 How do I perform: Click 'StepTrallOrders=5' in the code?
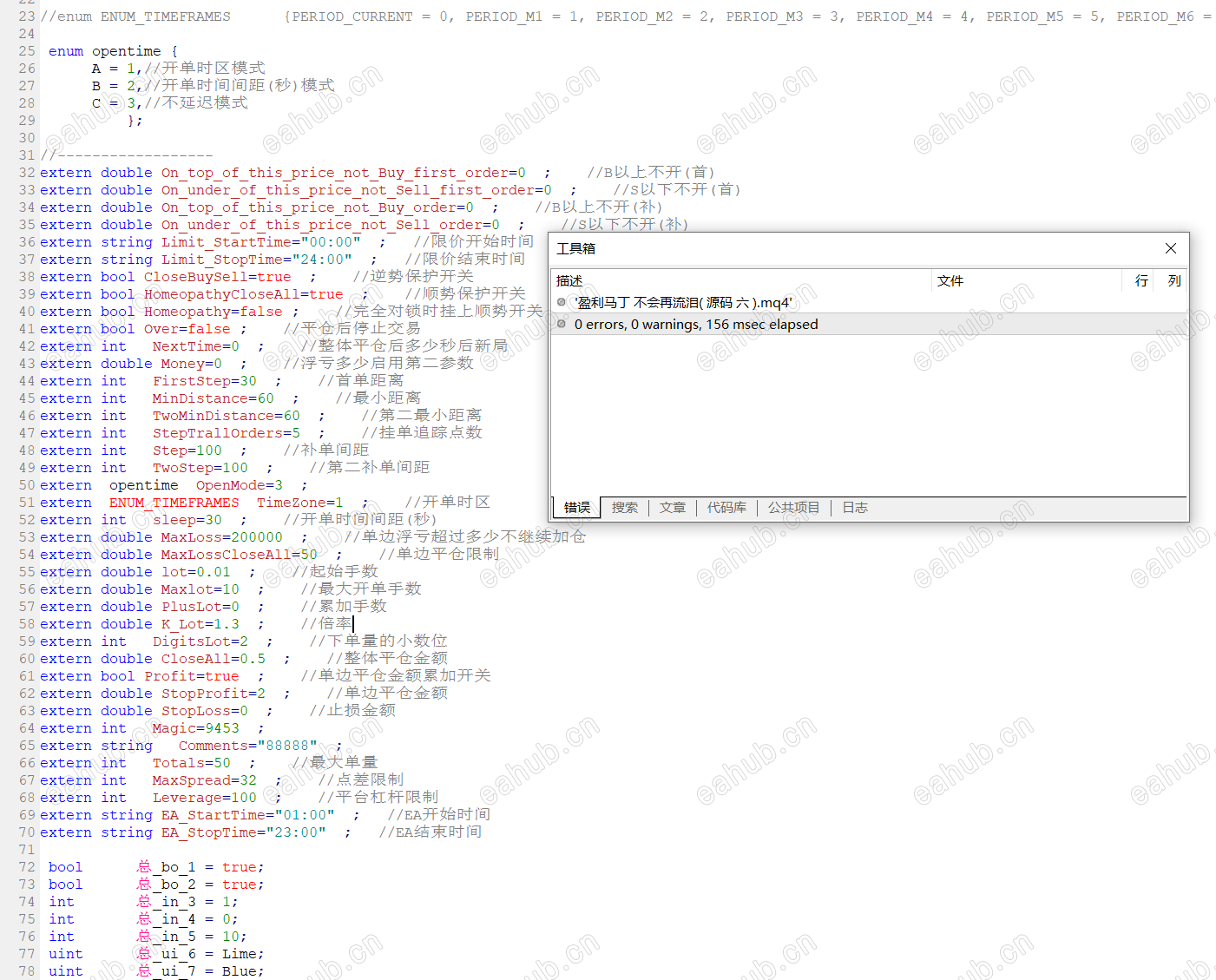pos(227,433)
